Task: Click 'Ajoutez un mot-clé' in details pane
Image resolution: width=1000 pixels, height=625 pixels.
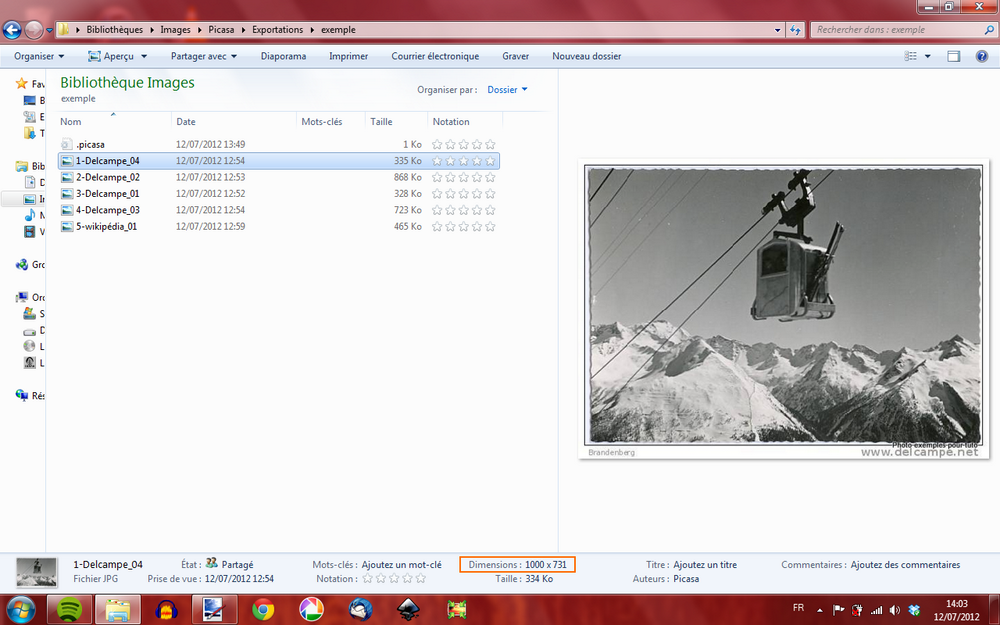Action: coord(401,564)
